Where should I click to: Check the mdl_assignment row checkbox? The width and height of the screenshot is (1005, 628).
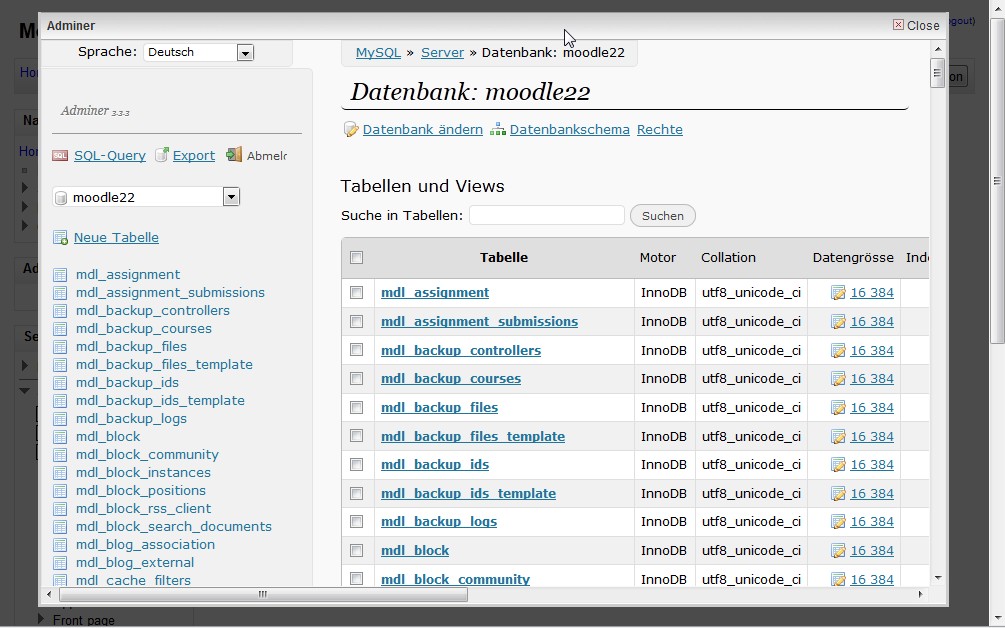click(357, 293)
